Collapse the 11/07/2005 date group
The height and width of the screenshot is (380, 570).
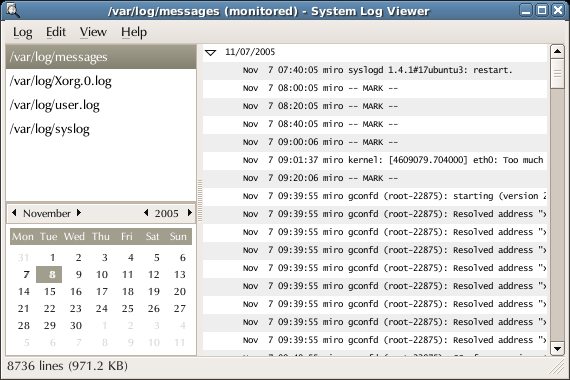click(210, 53)
